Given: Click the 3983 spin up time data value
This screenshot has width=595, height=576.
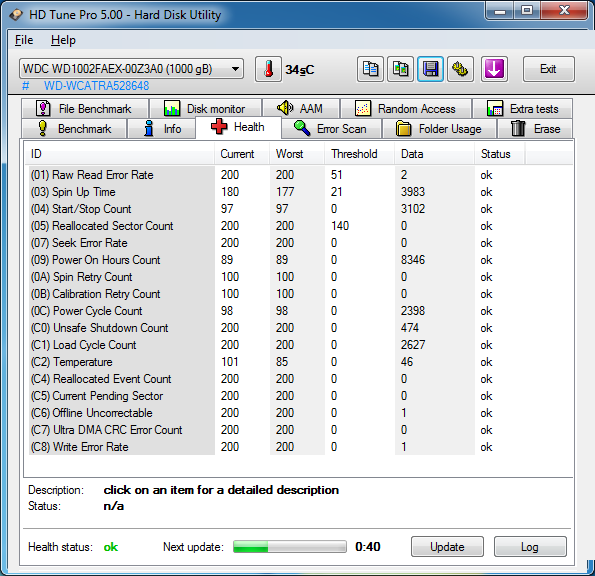Looking at the screenshot, I should tap(413, 192).
